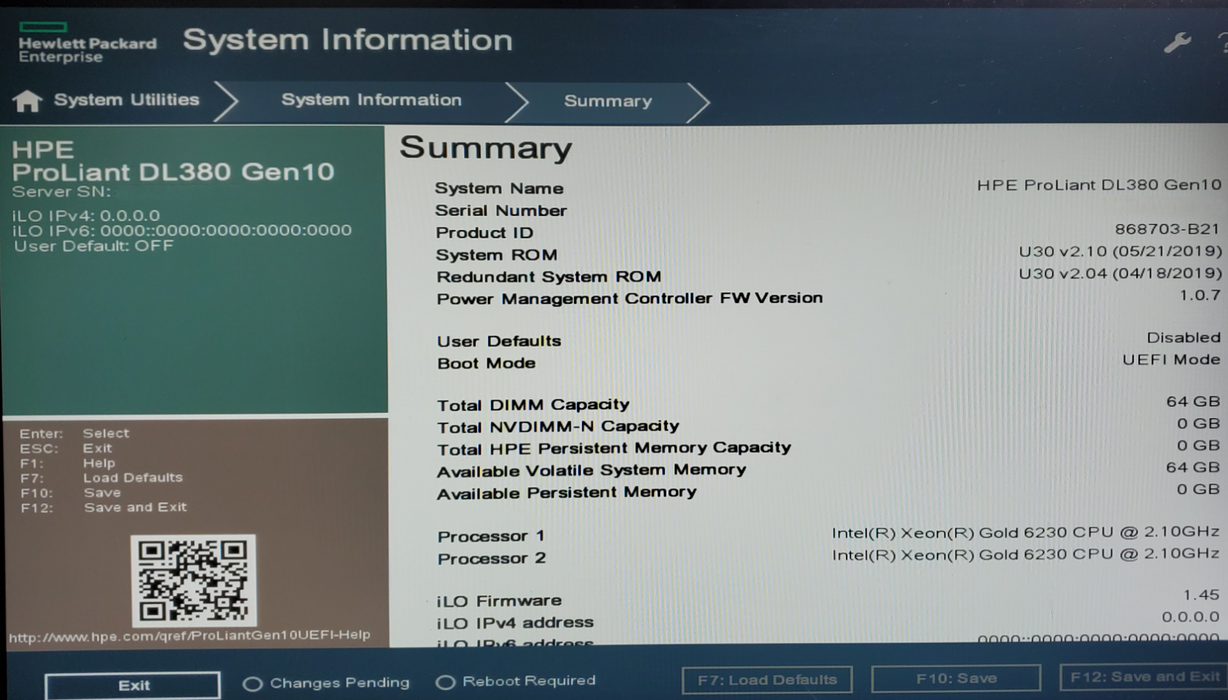
Task: Click Processor 1 Xeon Gold 6230 value
Action: (x=1026, y=532)
